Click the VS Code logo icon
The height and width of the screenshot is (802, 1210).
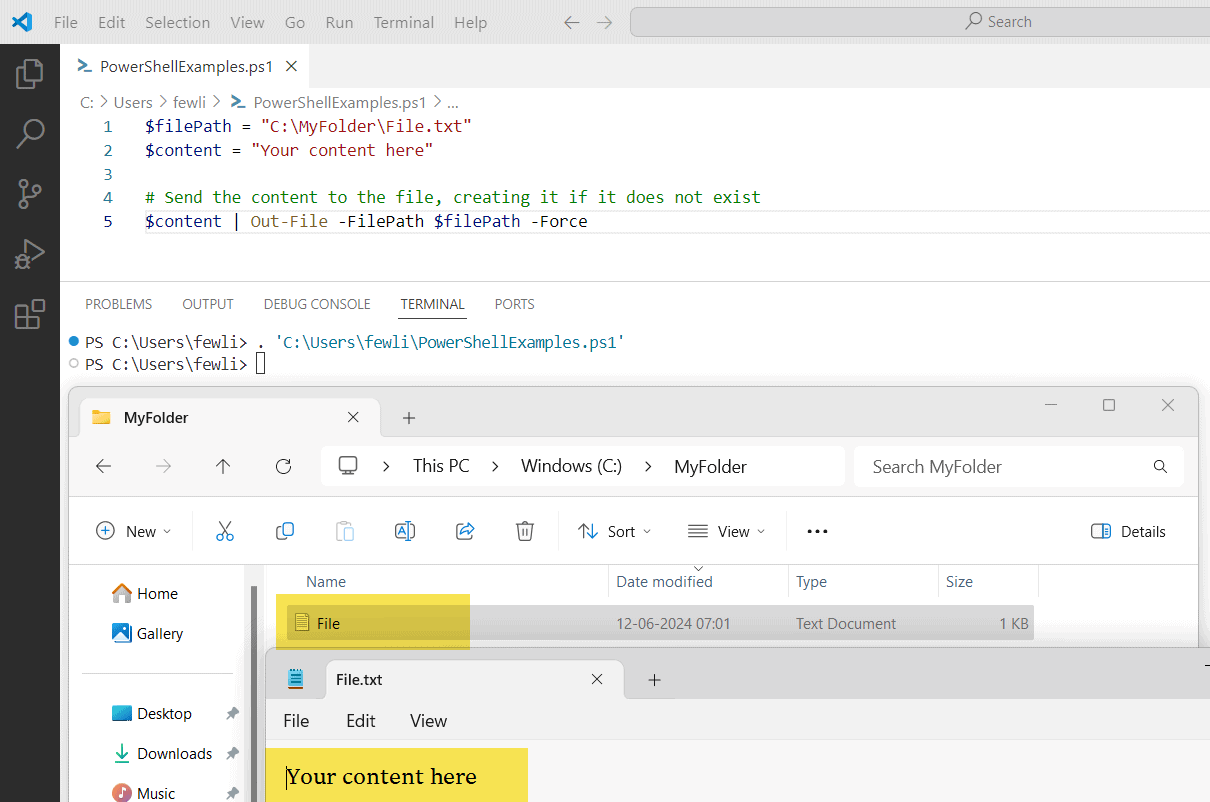point(22,22)
